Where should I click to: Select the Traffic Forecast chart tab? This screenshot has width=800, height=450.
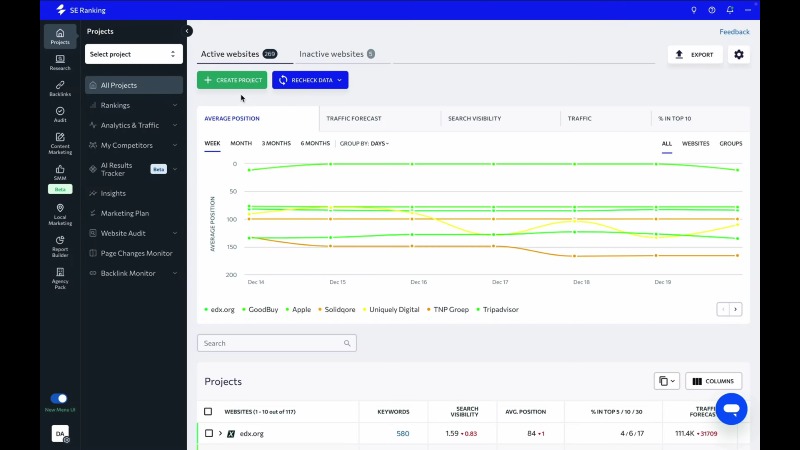pos(354,118)
